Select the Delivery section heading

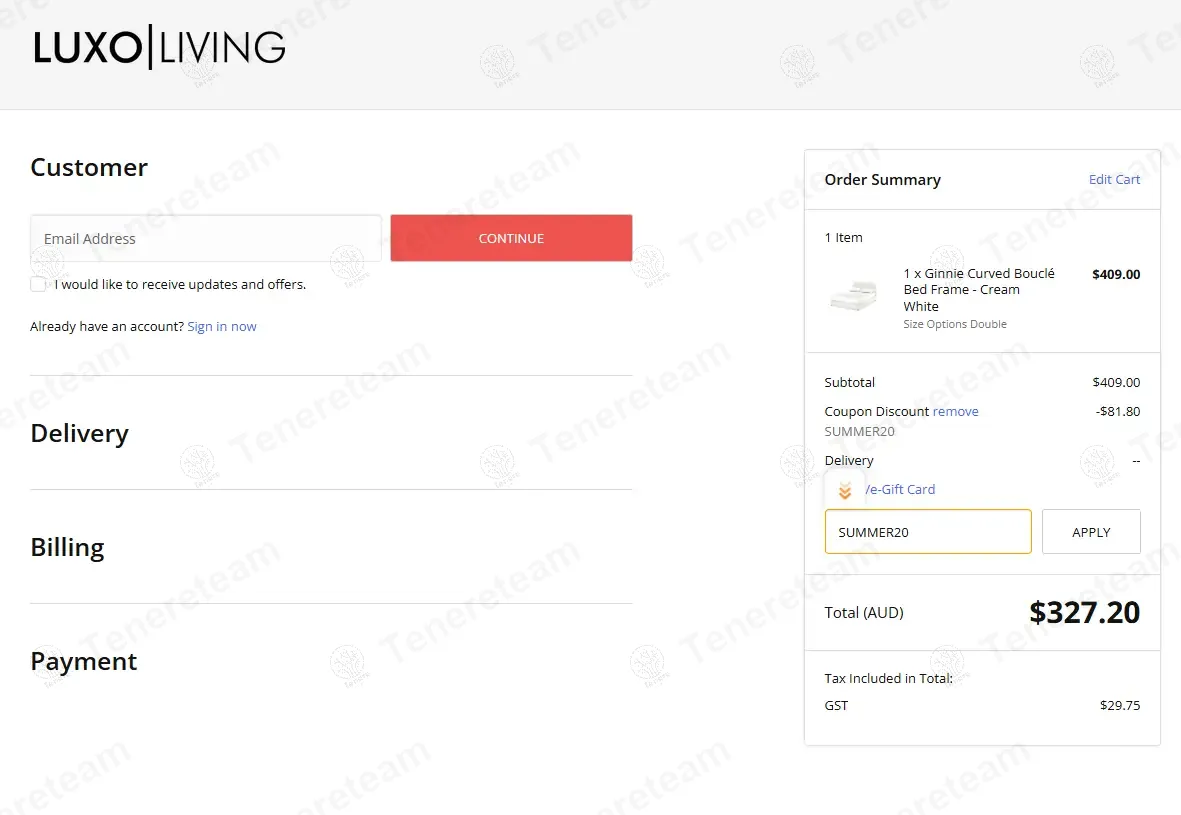pyautogui.click(x=80, y=433)
